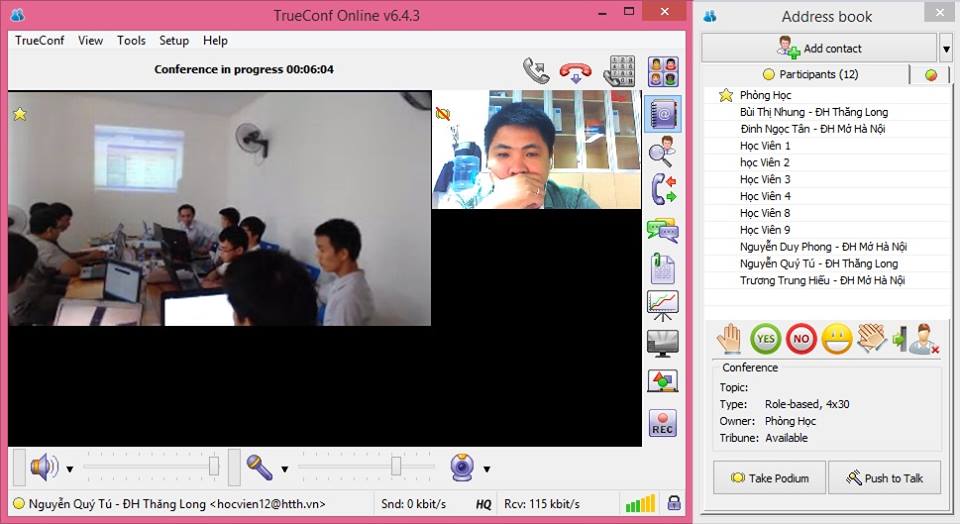Screen dimensions: 960x524
Task: Switch to the green-red status tab
Action: click(931, 75)
